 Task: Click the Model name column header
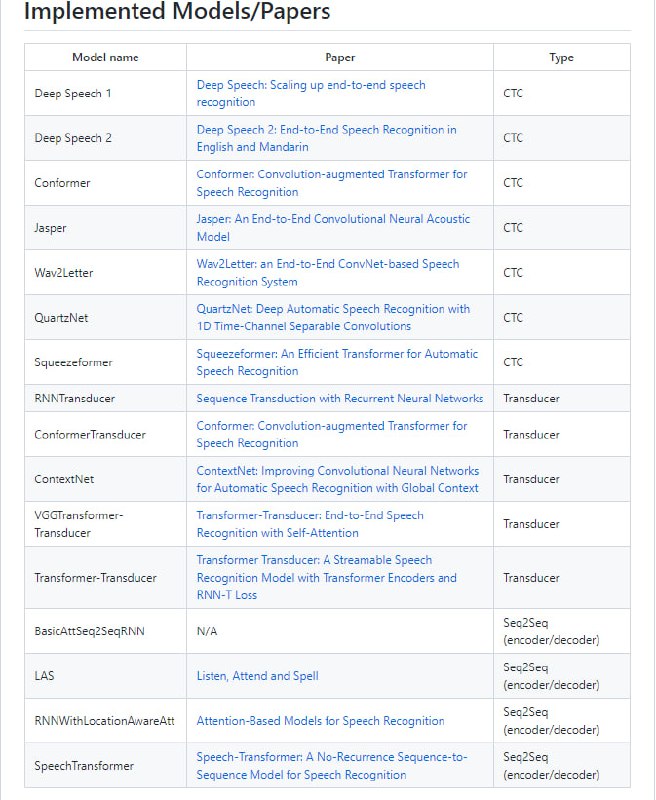(105, 58)
